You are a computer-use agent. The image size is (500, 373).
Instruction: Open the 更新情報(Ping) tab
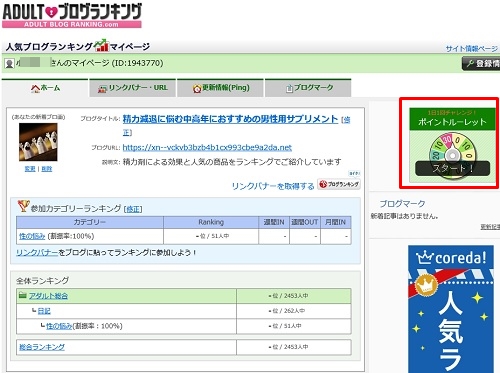(x=220, y=88)
